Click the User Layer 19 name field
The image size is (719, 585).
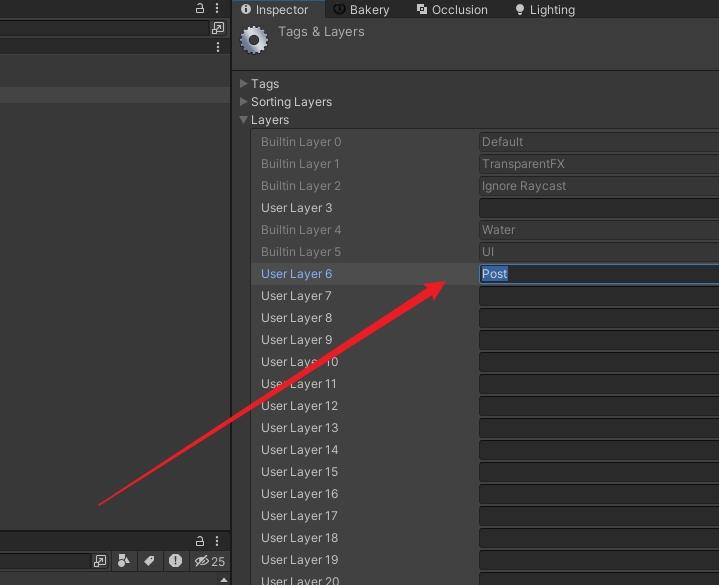point(599,560)
